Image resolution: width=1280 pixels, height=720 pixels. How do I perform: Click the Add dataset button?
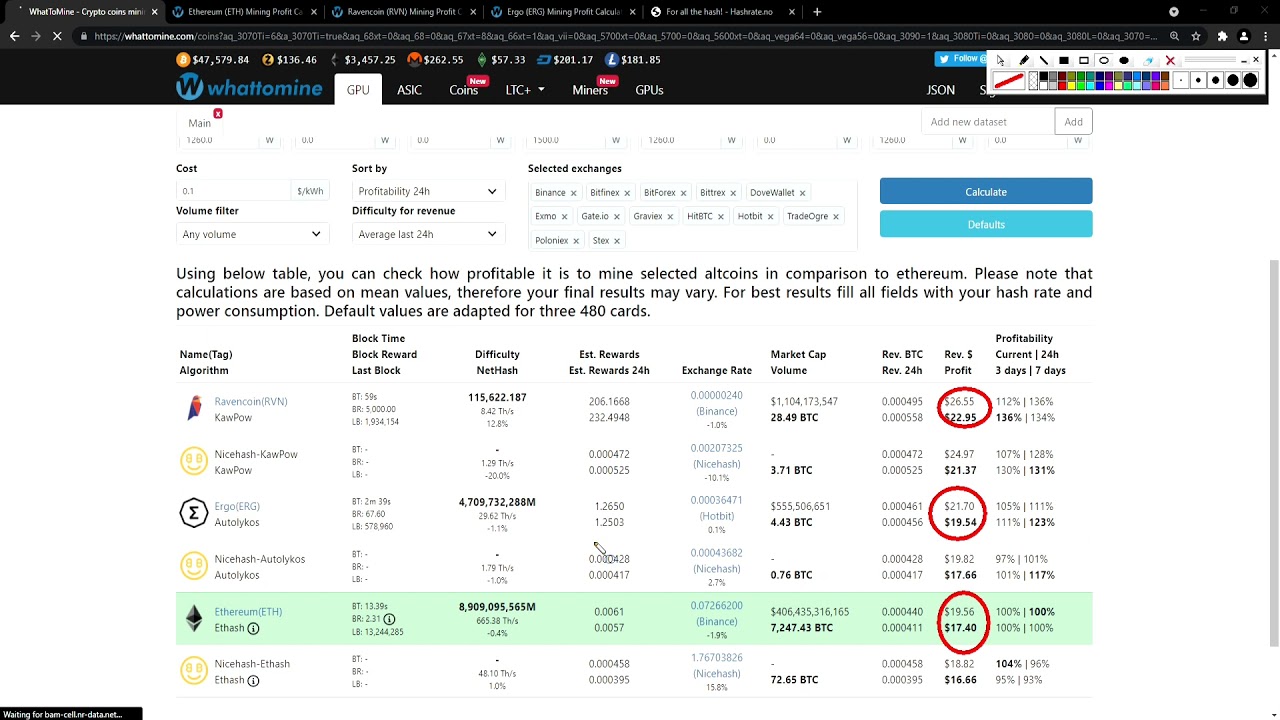click(1073, 122)
